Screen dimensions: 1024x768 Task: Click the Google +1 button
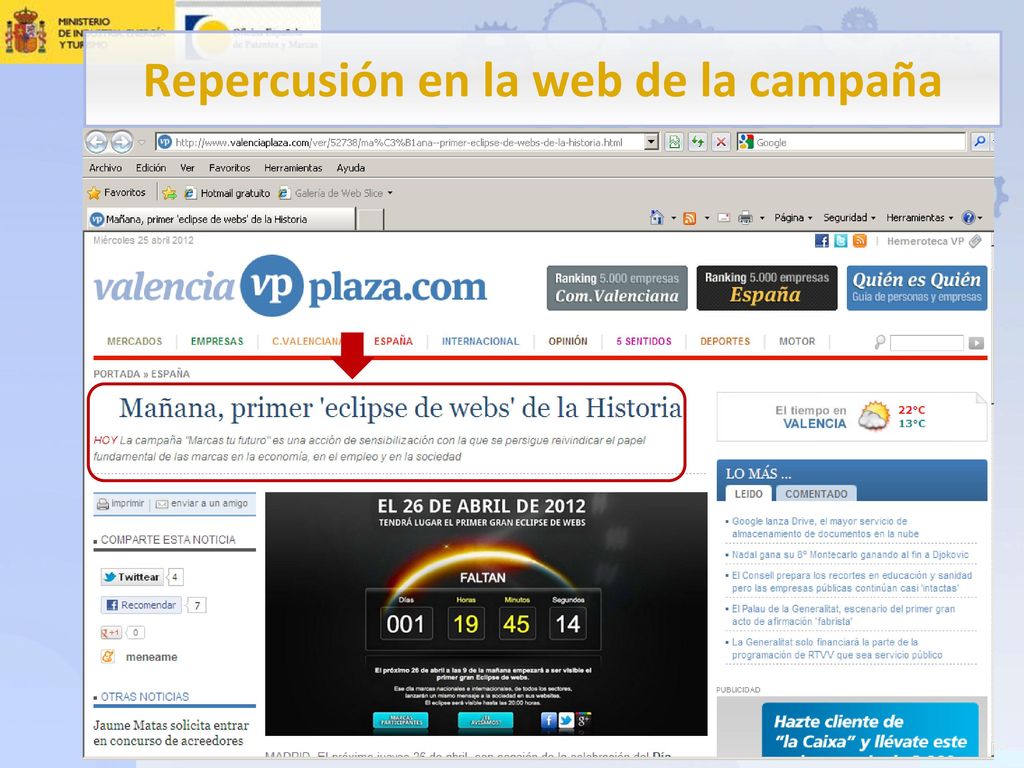pyautogui.click(x=111, y=632)
